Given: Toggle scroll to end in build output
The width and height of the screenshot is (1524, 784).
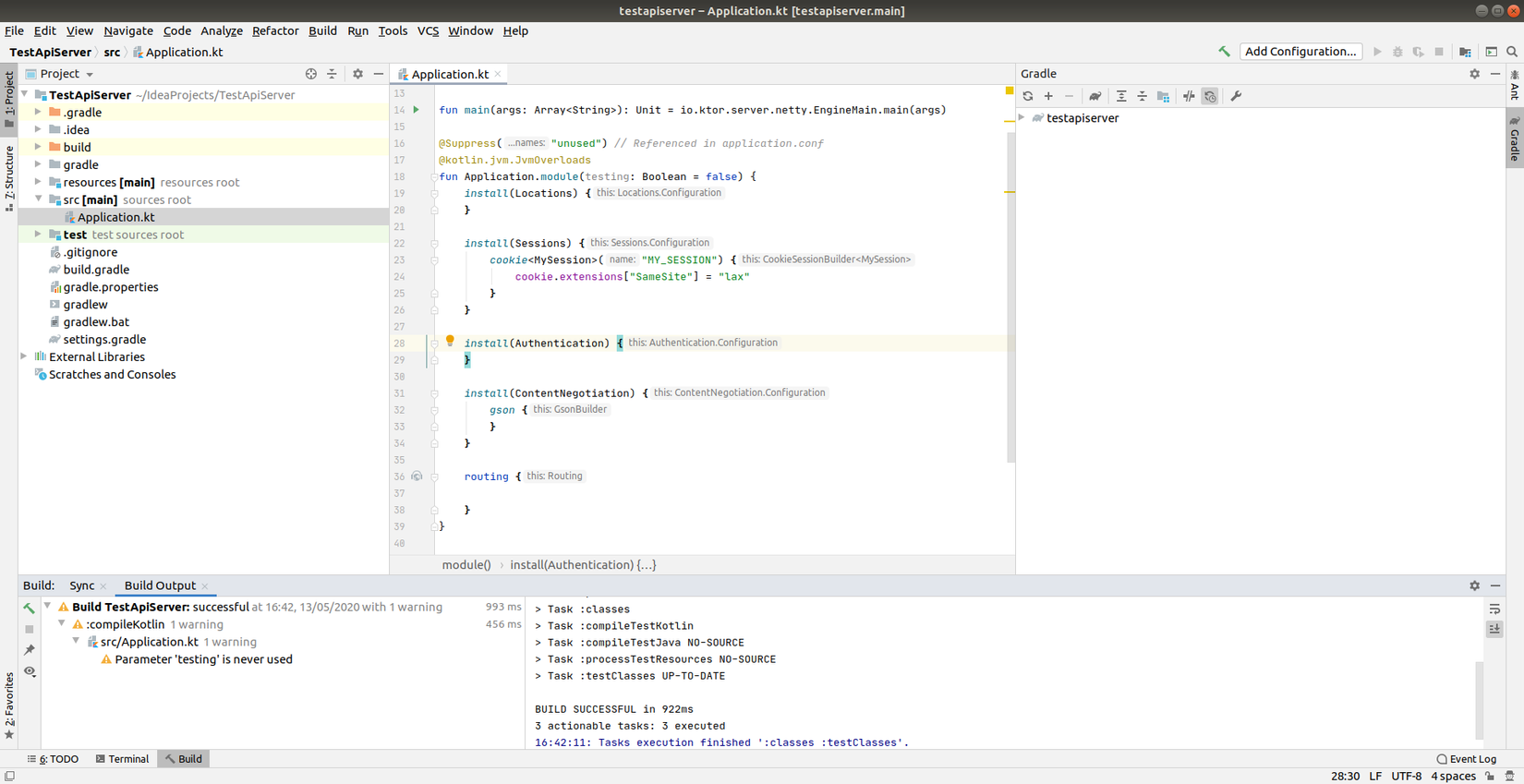Looking at the screenshot, I should pyautogui.click(x=1494, y=629).
